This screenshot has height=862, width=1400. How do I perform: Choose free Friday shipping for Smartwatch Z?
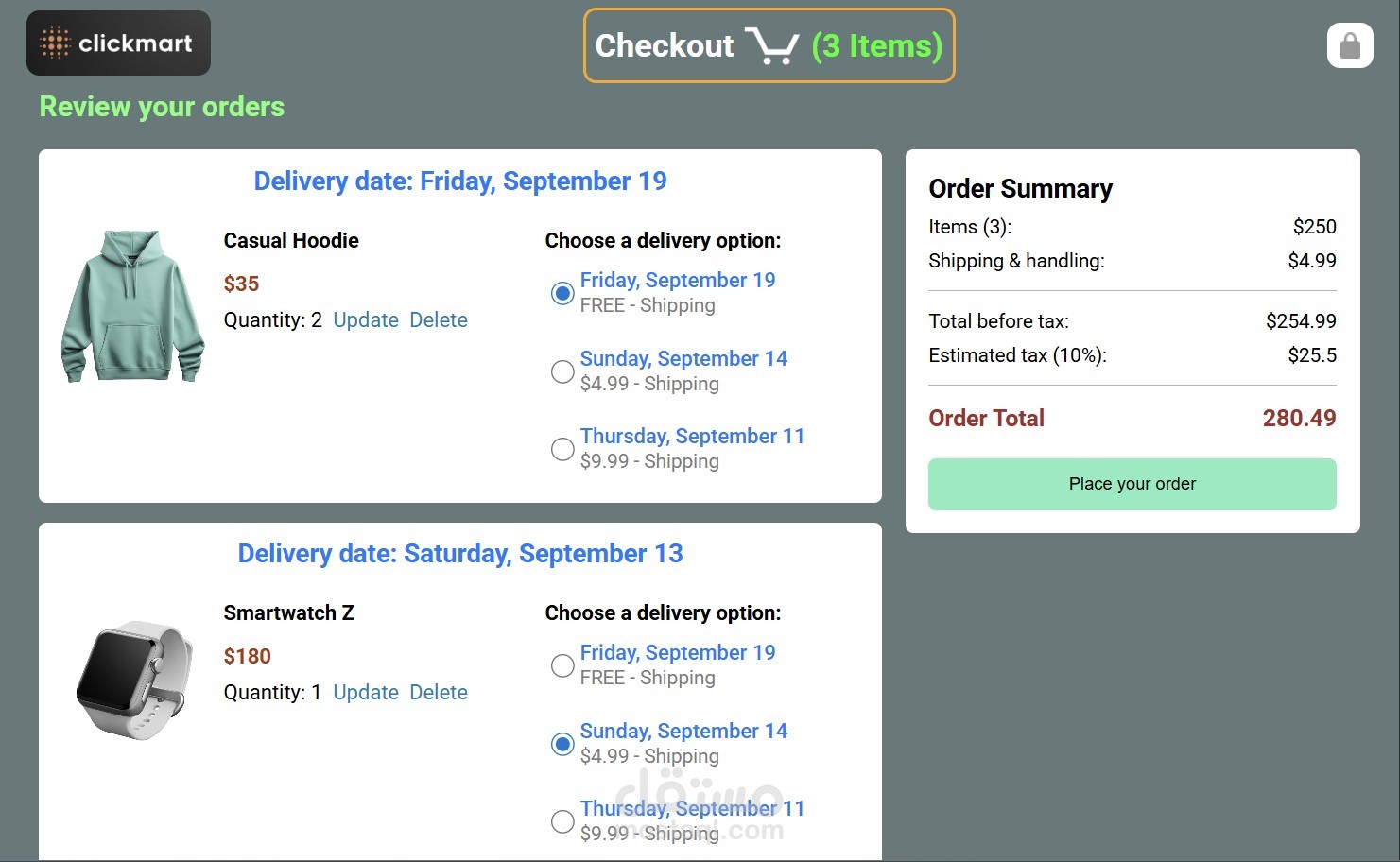click(562, 665)
